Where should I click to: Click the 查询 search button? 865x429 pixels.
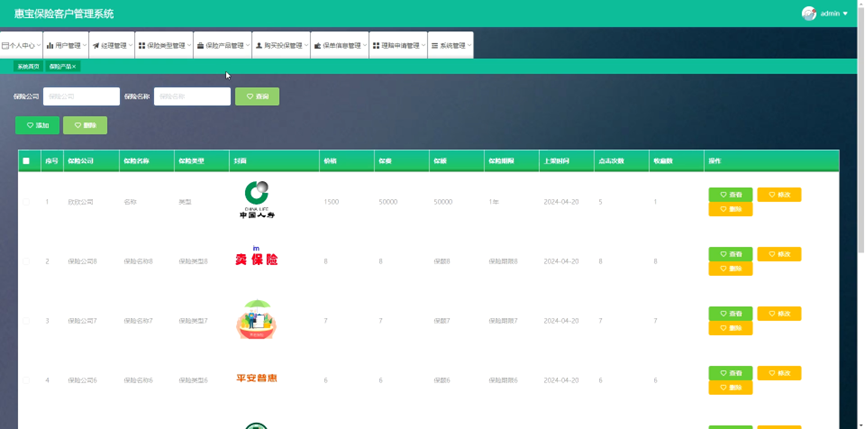[257, 96]
